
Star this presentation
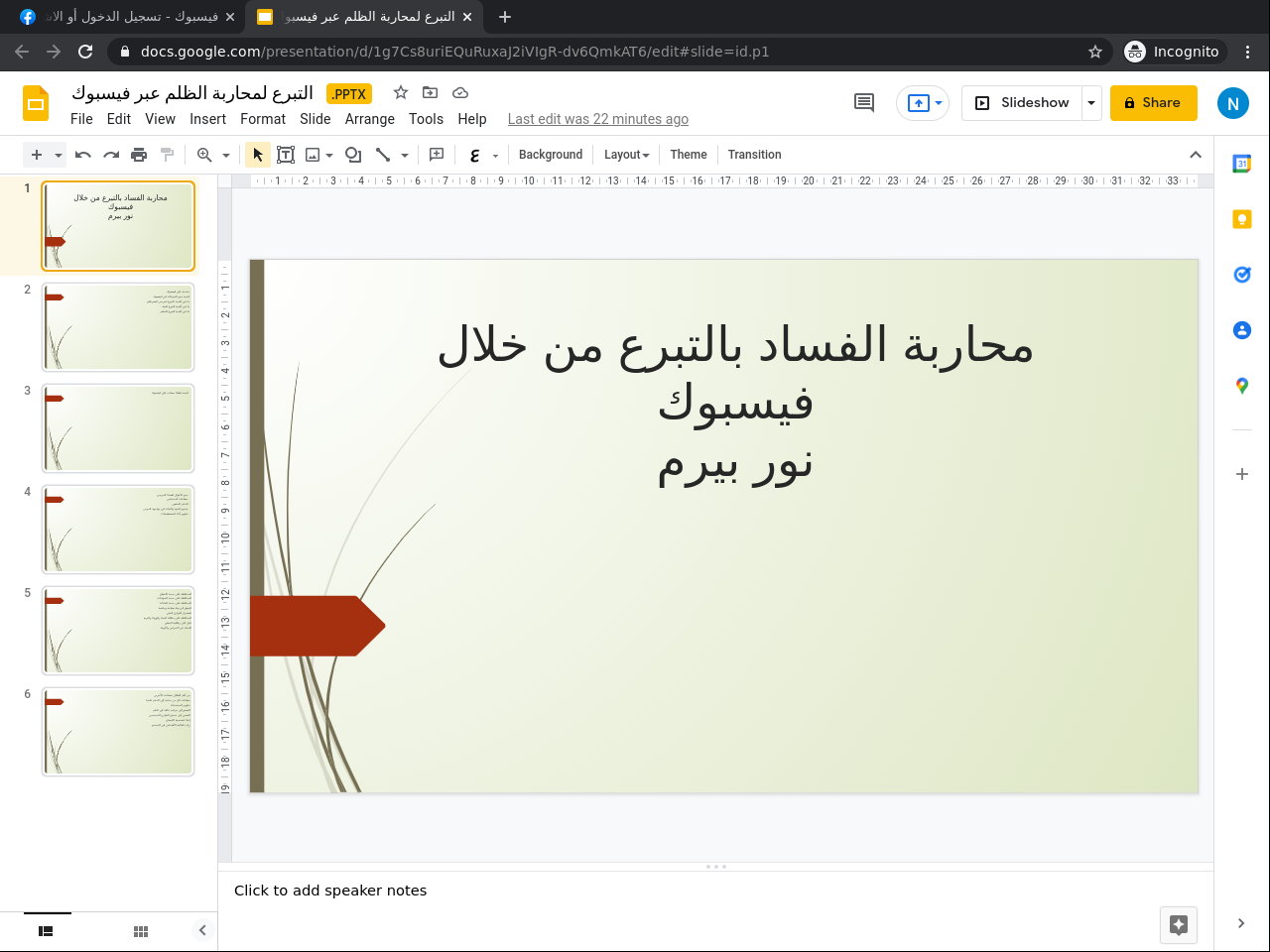pos(401,93)
